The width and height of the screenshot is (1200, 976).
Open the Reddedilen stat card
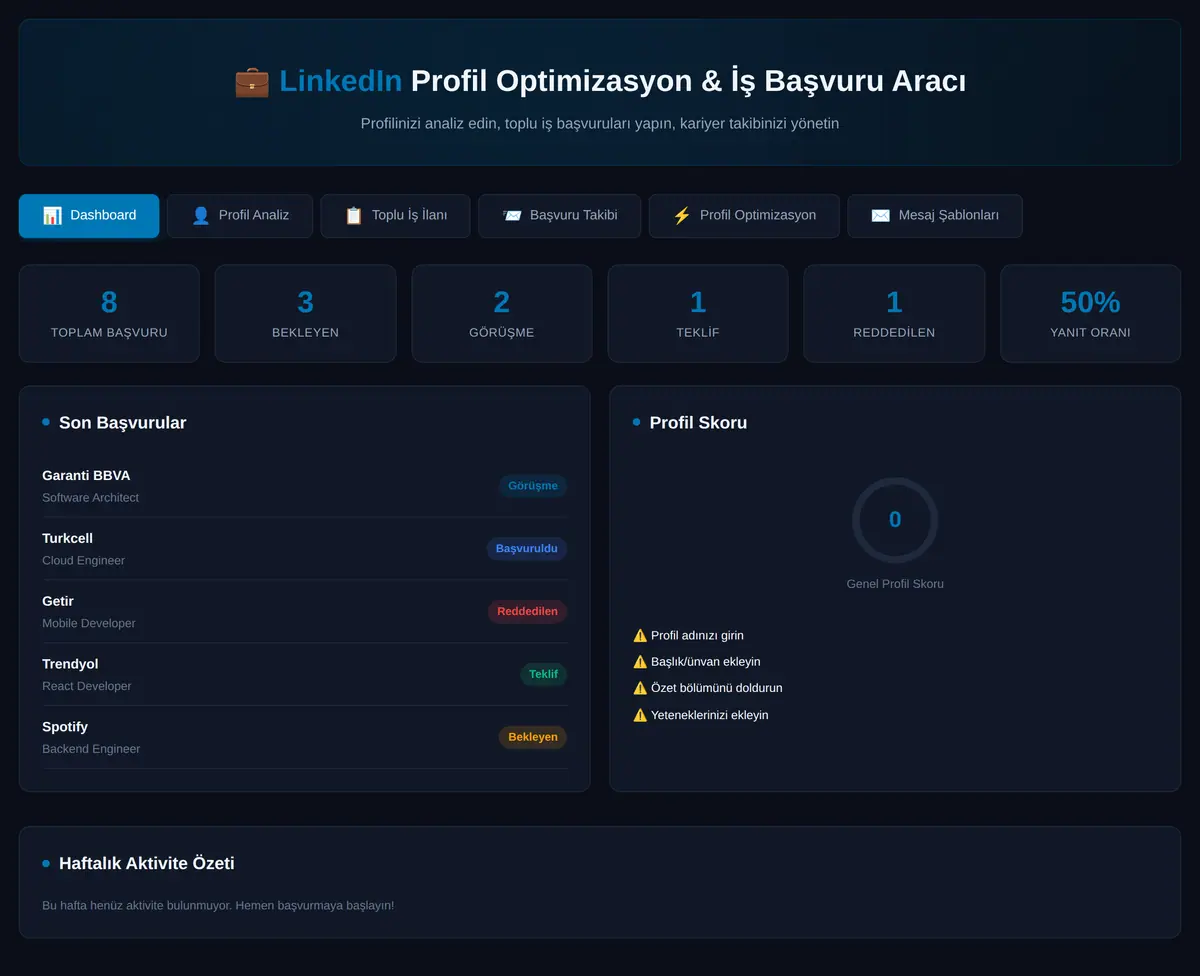pyautogui.click(x=894, y=313)
